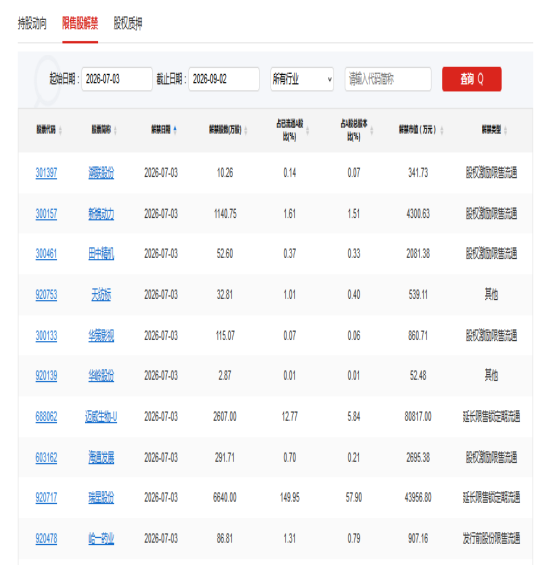Open the 股权质押 tab
Screen dimensions: 548x566
coord(128,23)
